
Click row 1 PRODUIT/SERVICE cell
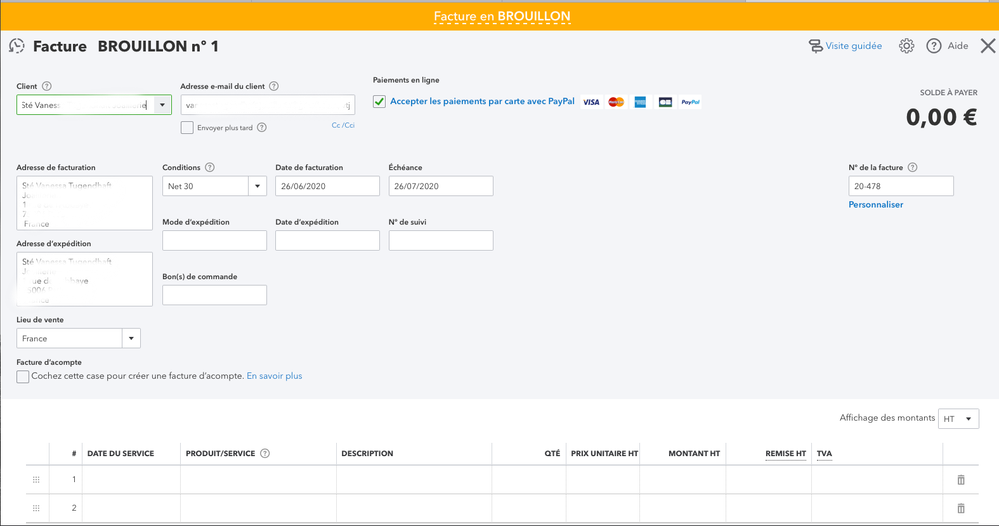259,480
